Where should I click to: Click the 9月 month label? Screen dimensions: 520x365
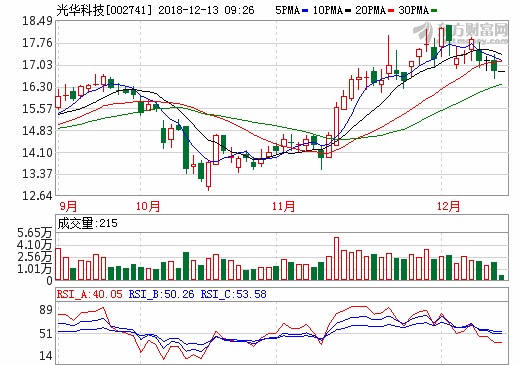(68, 206)
